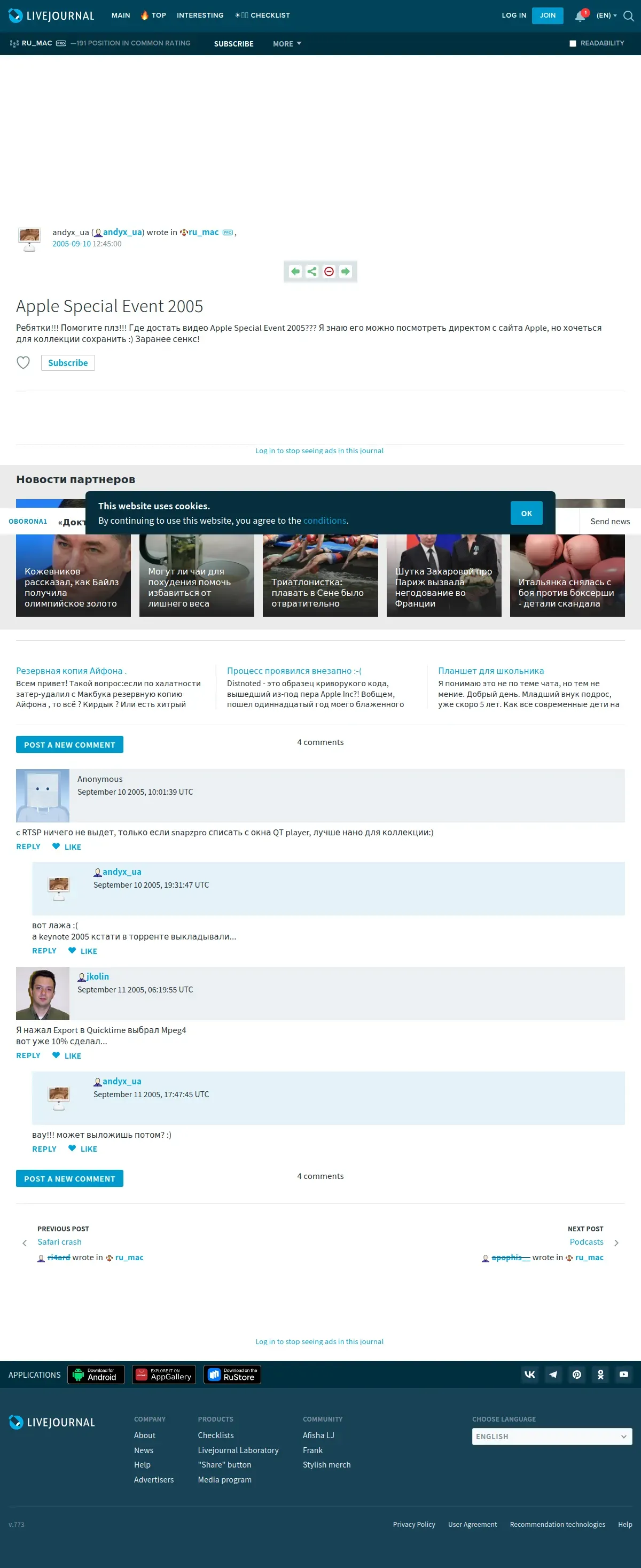Open Pinterest social icon in footer
Viewport: 641px width, 1568px height.
577,1374
